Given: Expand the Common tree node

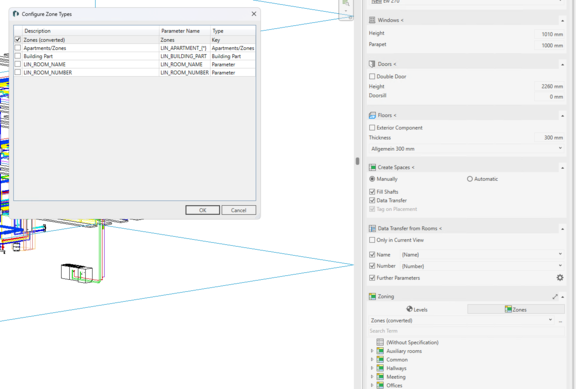Looking at the screenshot, I should (372, 359).
